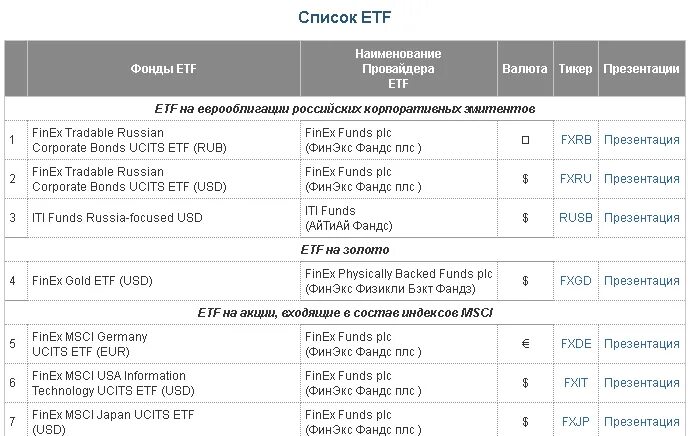
Task: Click the Презентации column header
Action: tap(641, 69)
